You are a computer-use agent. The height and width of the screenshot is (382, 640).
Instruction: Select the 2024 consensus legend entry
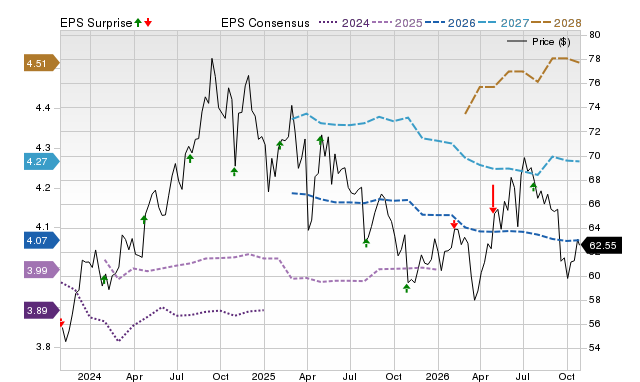(x=344, y=23)
